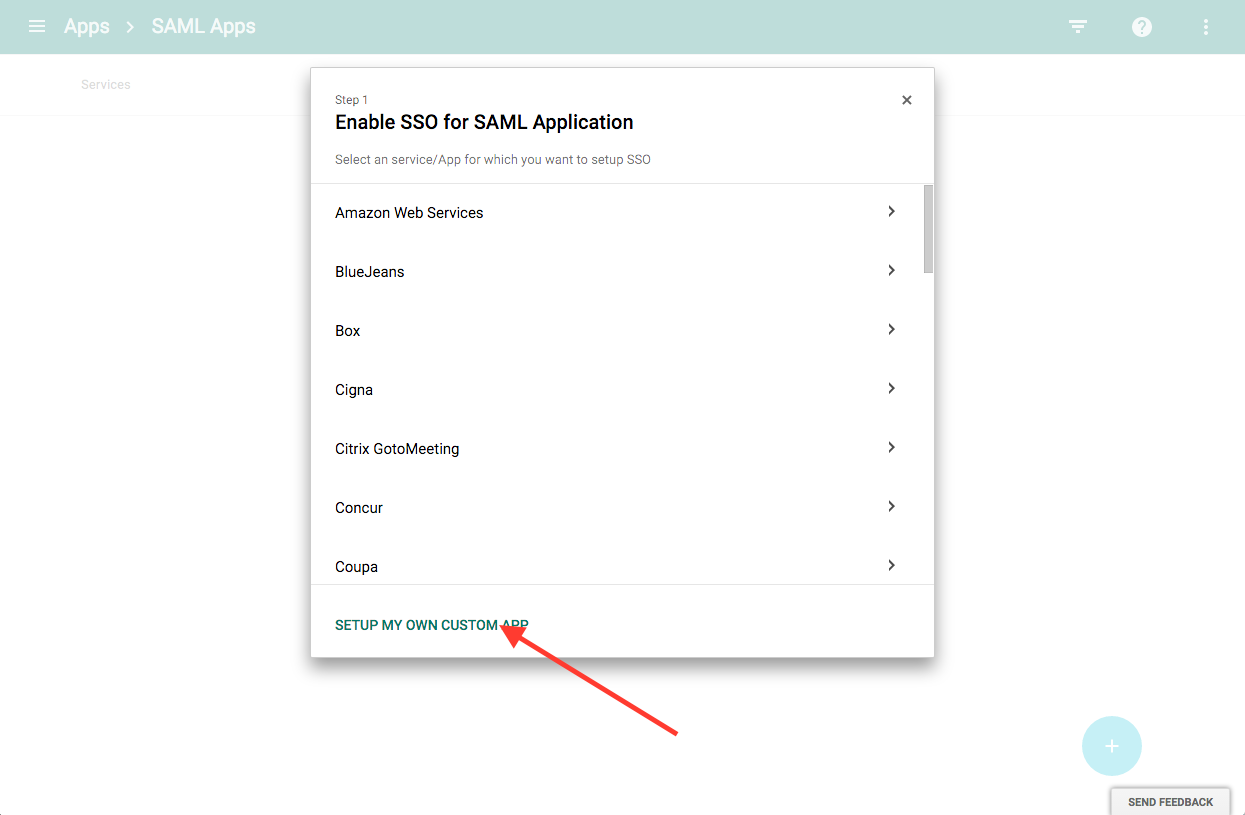Click the breadcrumb separator arrow
The height and width of the screenshot is (815, 1245).
pyautogui.click(x=130, y=27)
